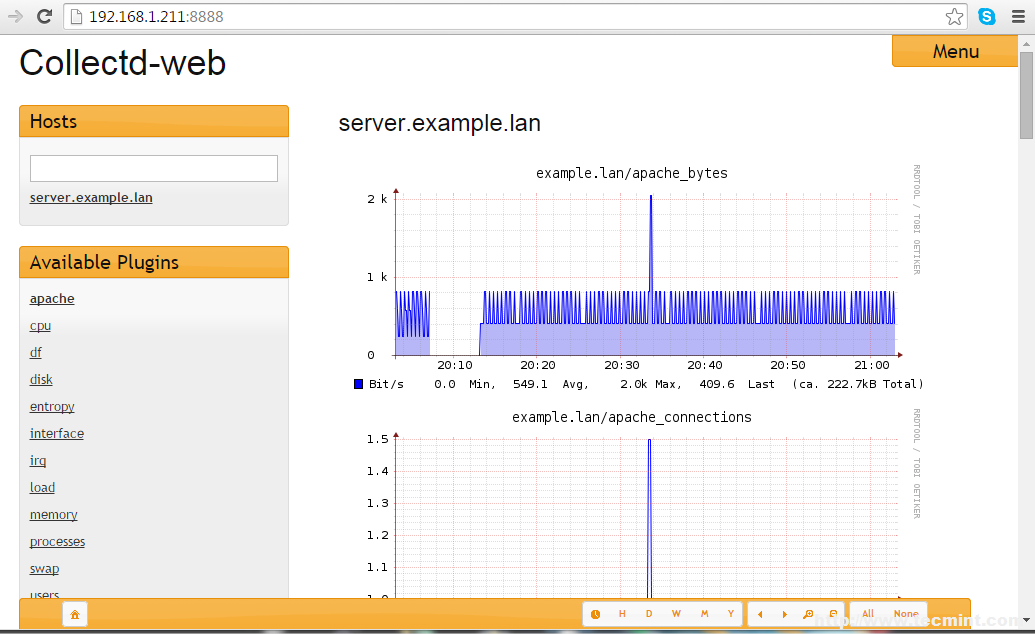Shift graphs back with left arrow

pos(761,614)
